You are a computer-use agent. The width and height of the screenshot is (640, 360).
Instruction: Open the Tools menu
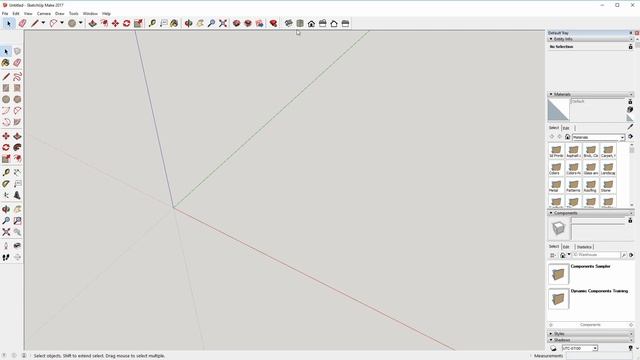tap(73, 13)
